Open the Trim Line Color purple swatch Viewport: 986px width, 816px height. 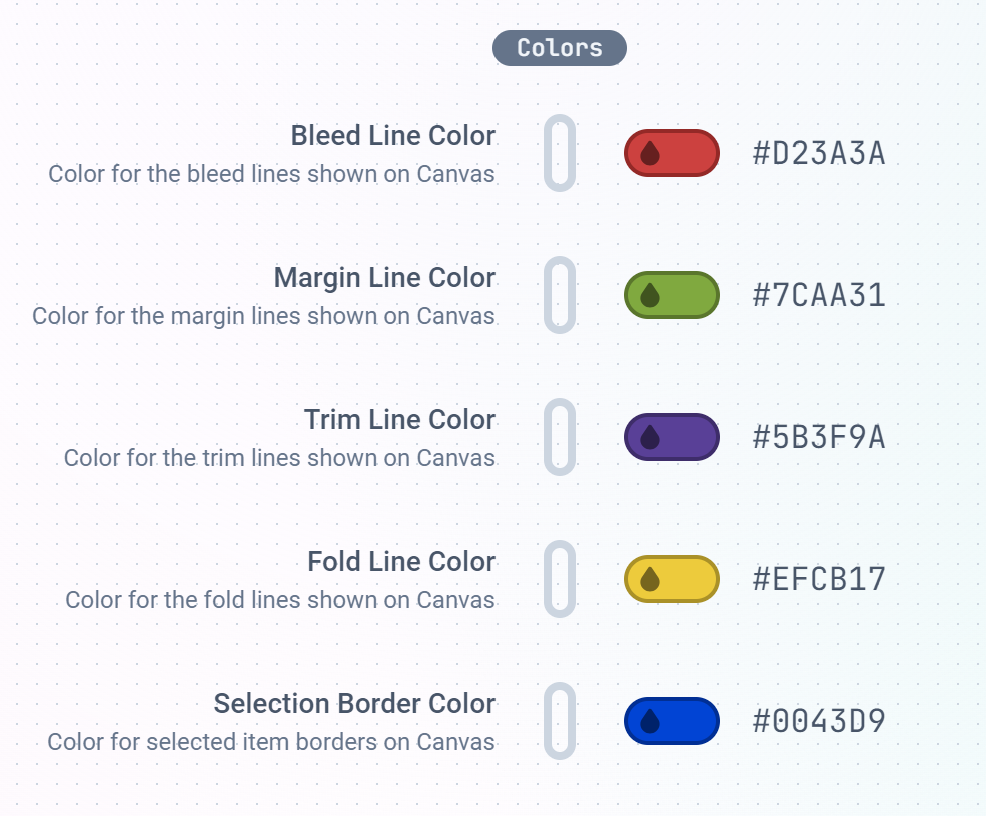(x=672, y=437)
